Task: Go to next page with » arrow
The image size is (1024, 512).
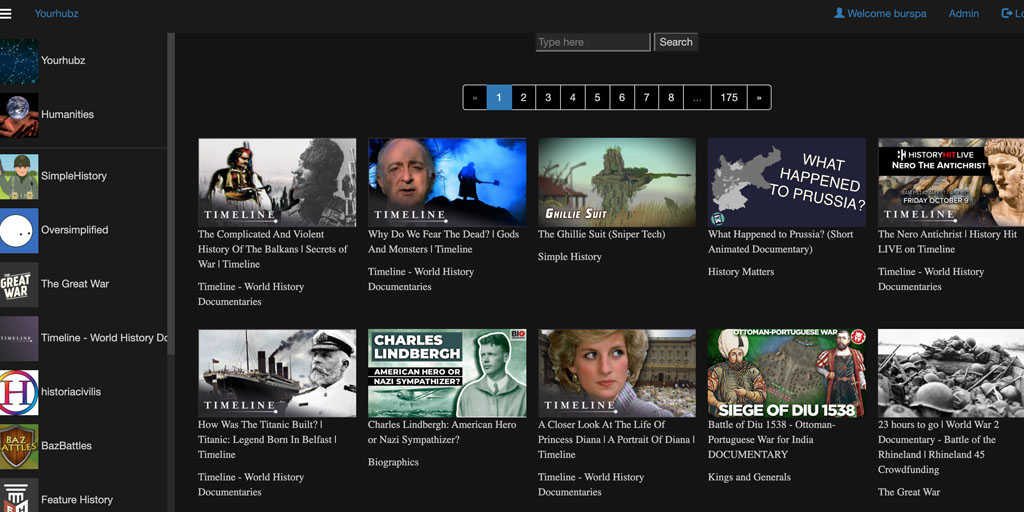Action: [759, 98]
